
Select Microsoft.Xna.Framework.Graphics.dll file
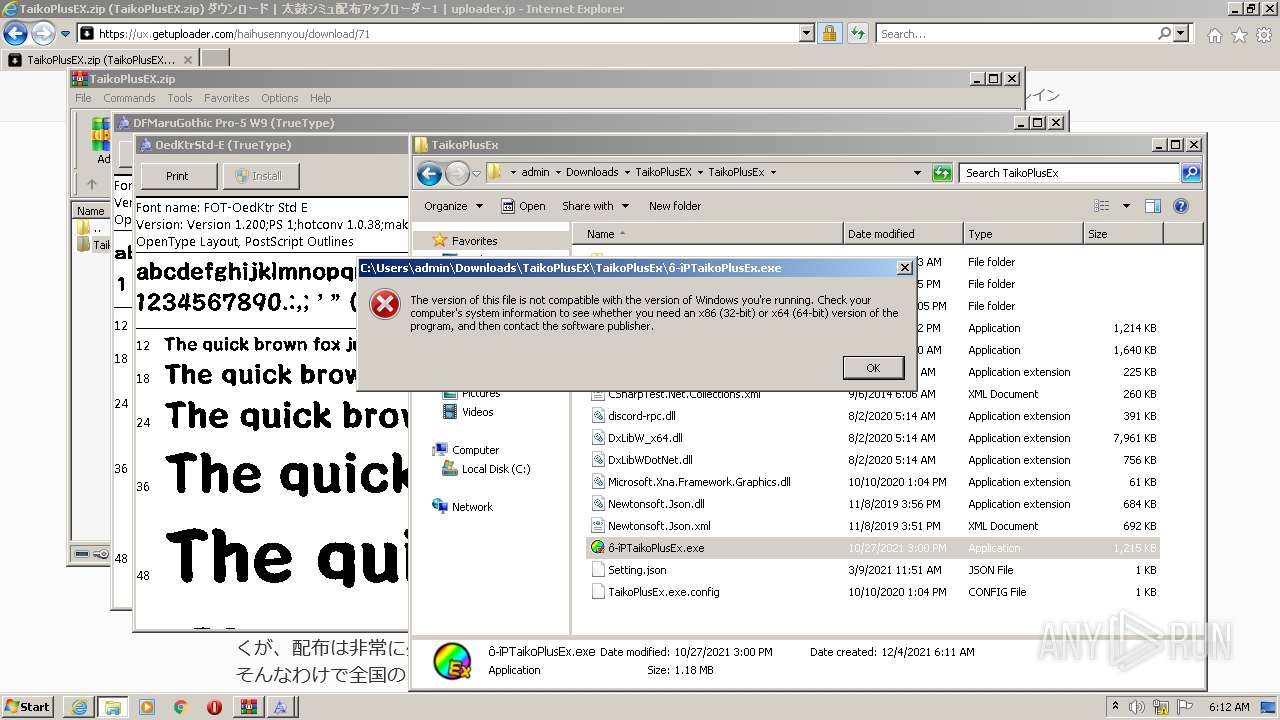coord(699,482)
